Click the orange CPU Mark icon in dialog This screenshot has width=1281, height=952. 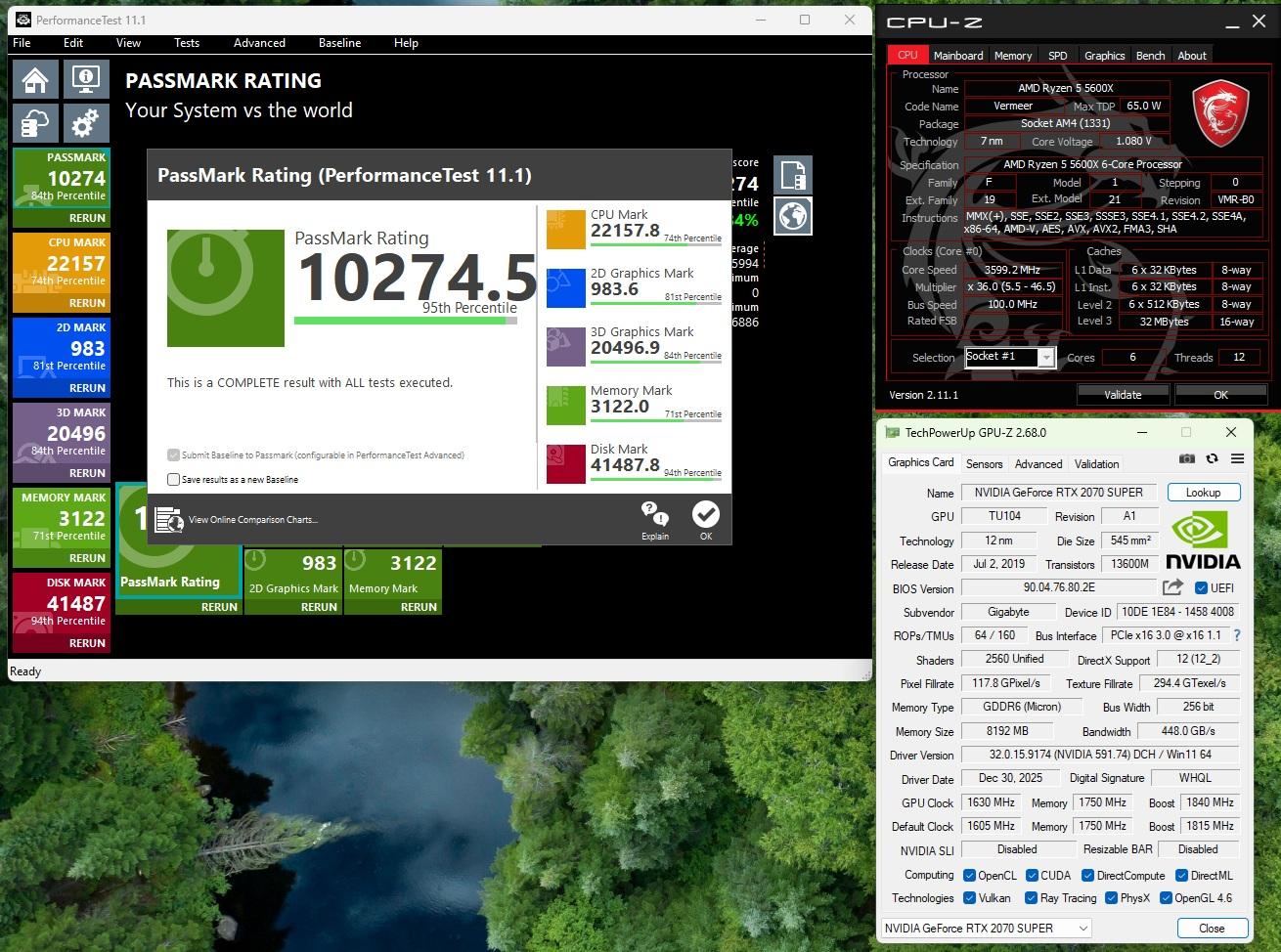pyautogui.click(x=565, y=230)
